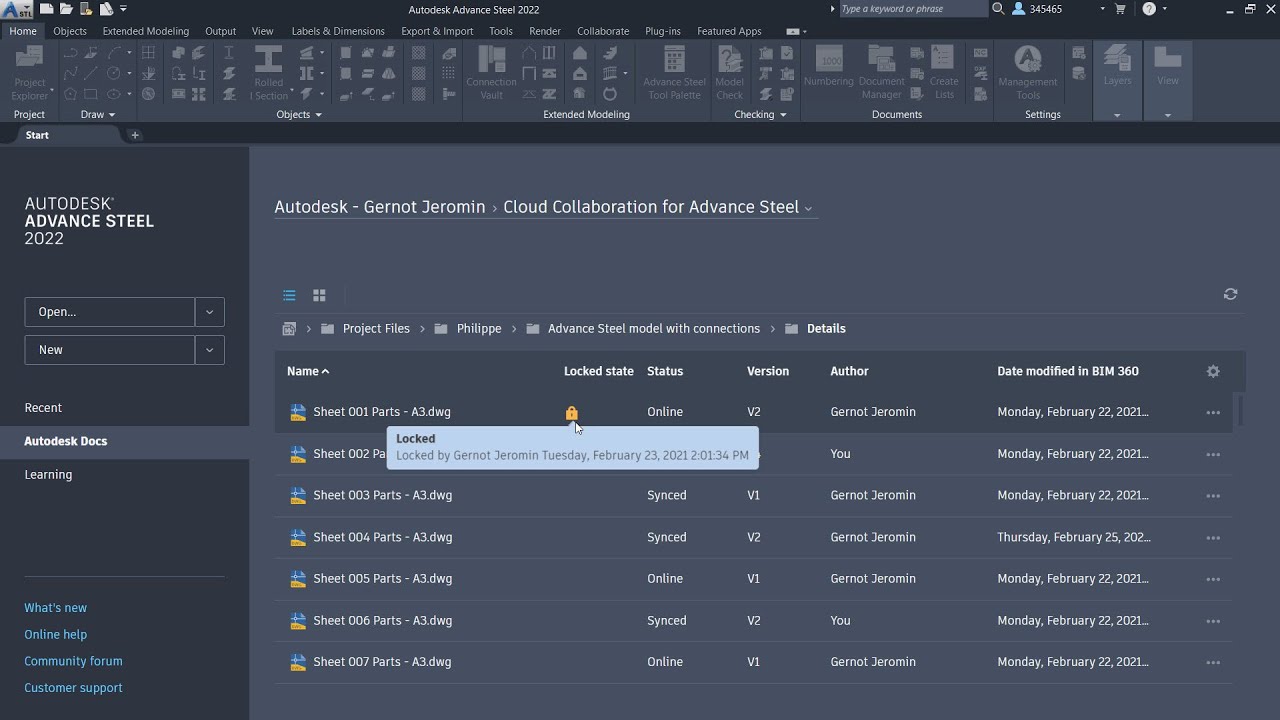Open more options for Sheet 003

click(x=1213, y=496)
